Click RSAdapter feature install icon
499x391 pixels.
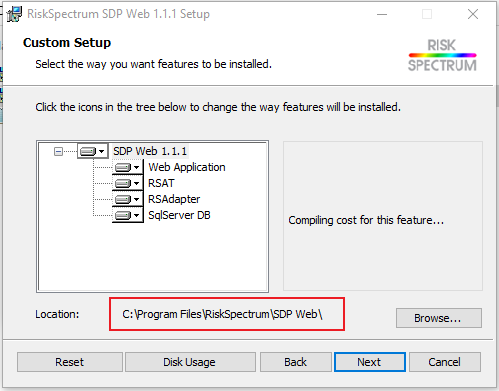(123, 199)
